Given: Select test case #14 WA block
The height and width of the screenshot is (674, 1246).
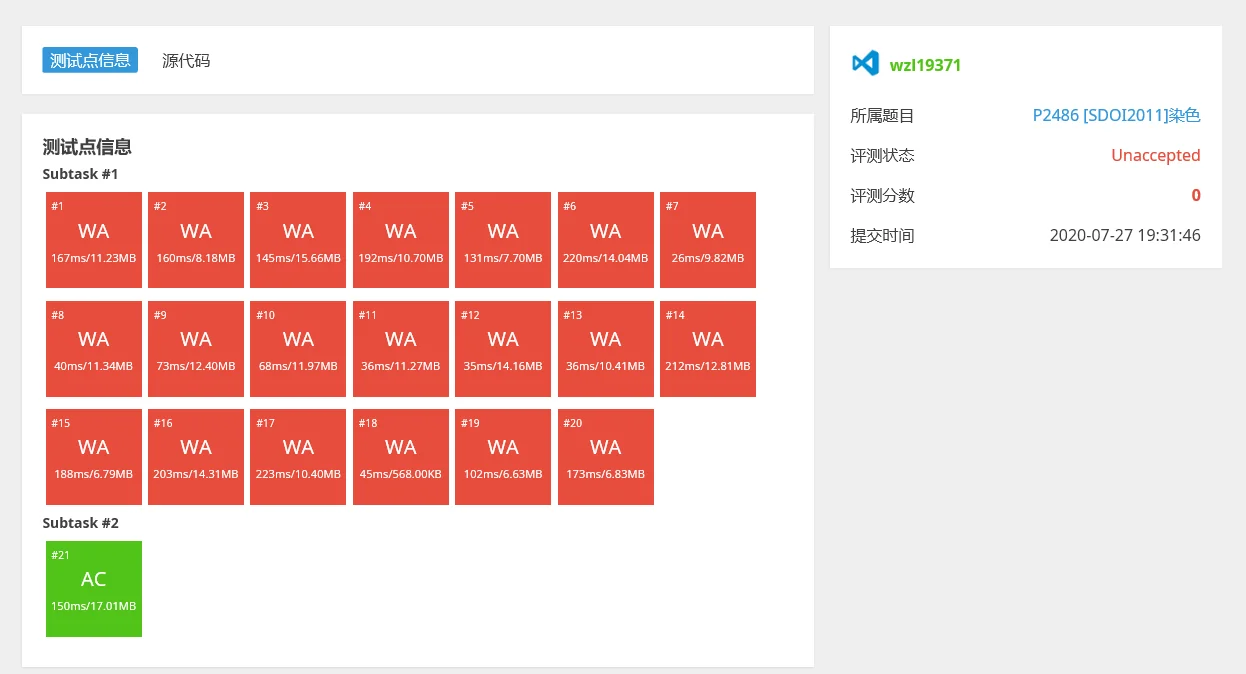Looking at the screenshot, I should click(708, 349).
